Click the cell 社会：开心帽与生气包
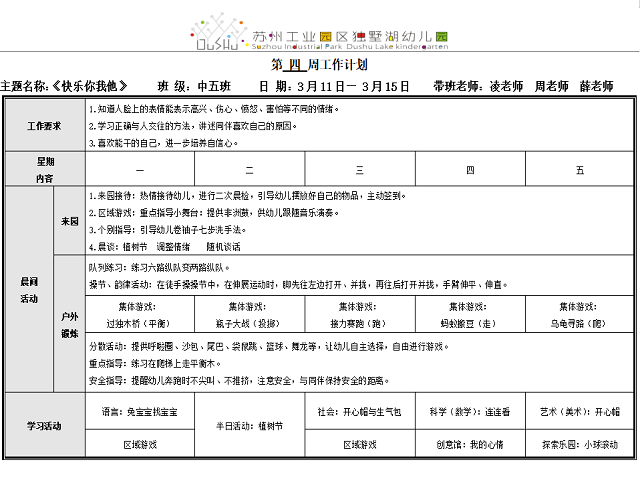The width and height of the screenshot is (640, 480). click(360, 412)
